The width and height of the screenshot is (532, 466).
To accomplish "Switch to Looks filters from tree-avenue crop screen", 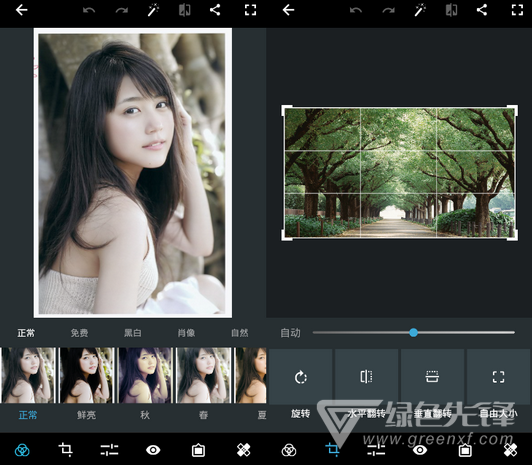I will click(x=289, y=450).
